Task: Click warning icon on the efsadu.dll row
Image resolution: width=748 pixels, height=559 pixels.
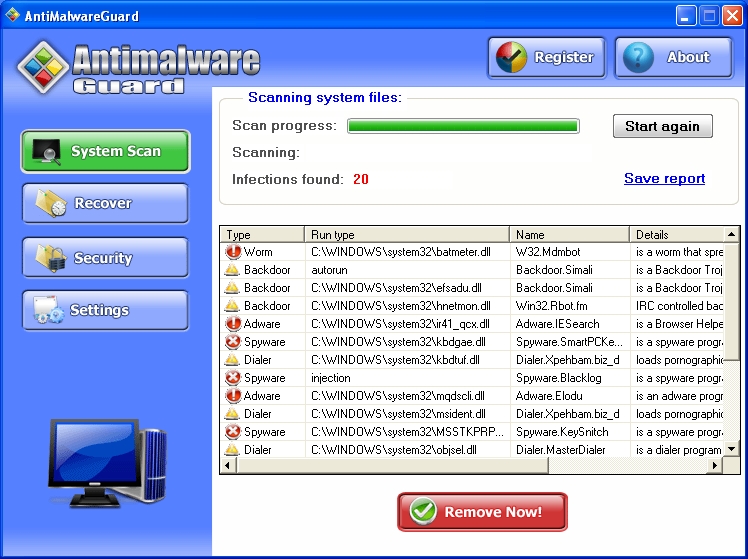Action: point(232,288)
